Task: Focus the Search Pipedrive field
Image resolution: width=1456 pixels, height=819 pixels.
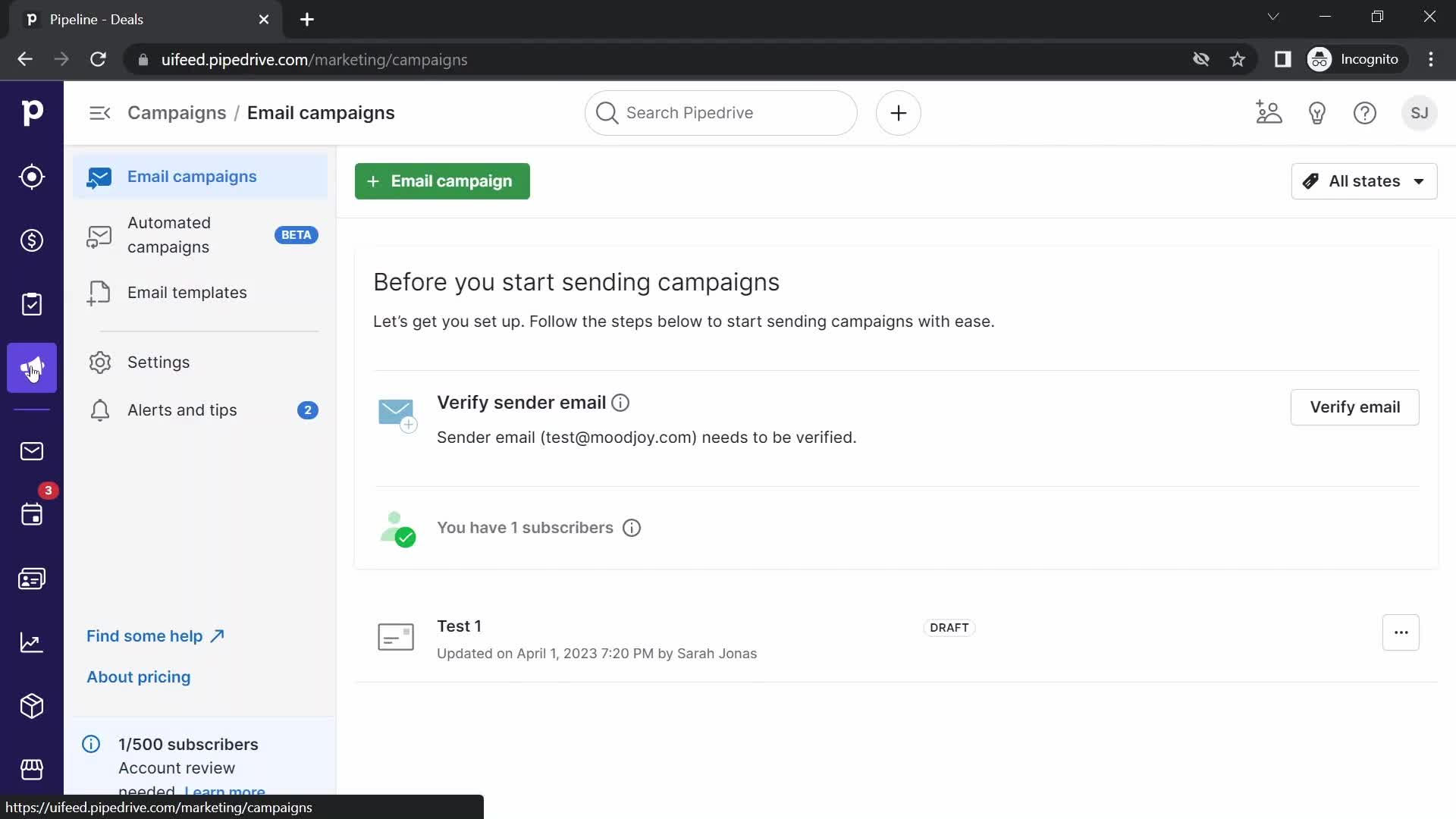Action: (x=721, y=113)
